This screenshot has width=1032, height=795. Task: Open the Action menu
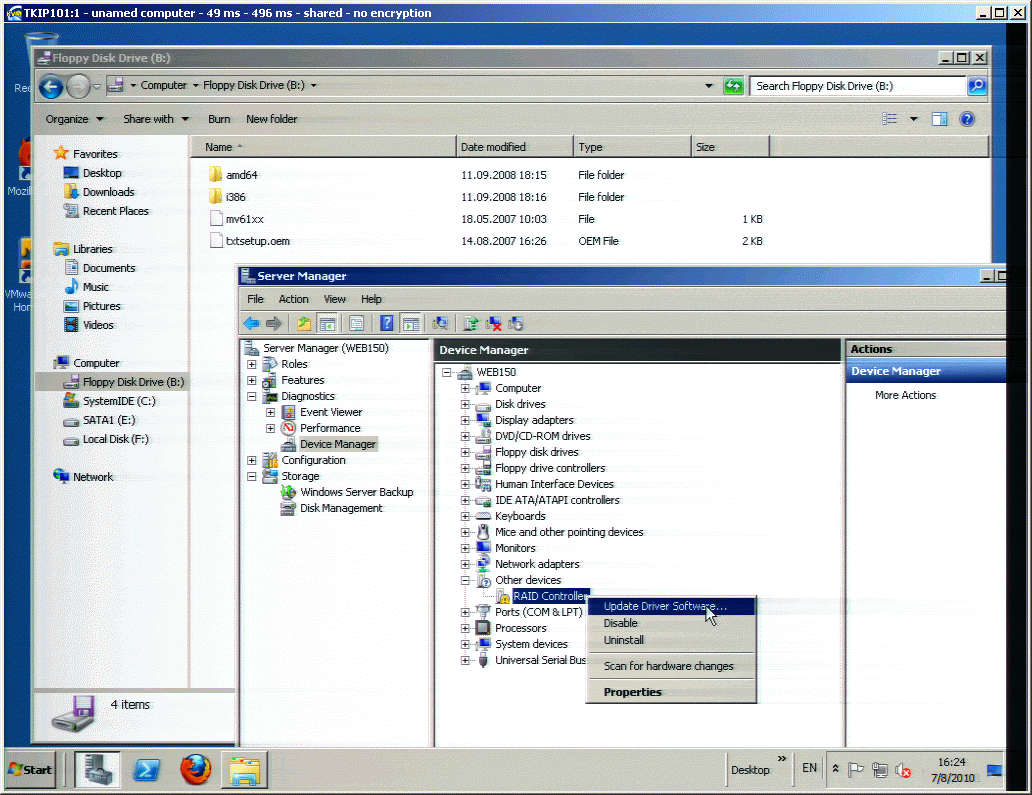point(294,299)
